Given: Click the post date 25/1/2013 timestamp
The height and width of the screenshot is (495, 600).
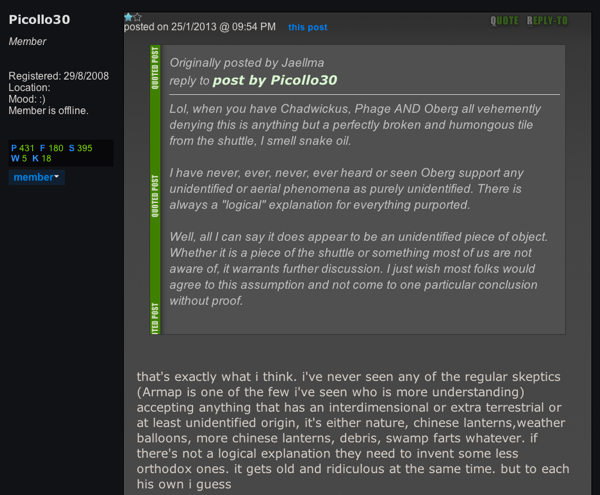Looking at the screenshot, I should coord(200,27).
